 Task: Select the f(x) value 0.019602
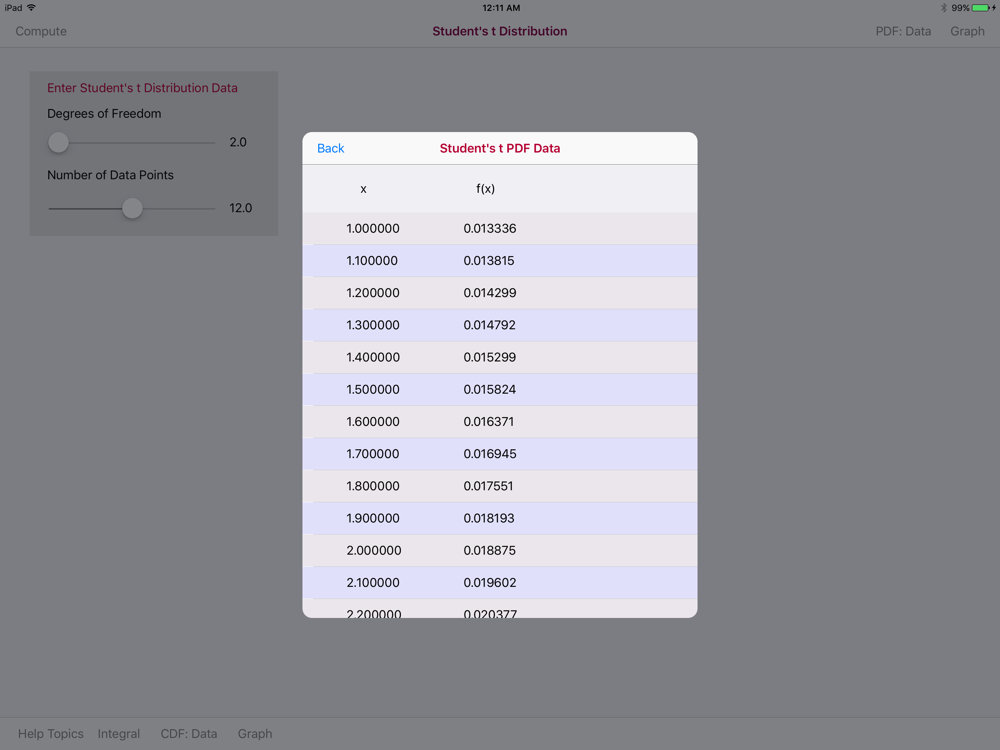click(490, 583)
